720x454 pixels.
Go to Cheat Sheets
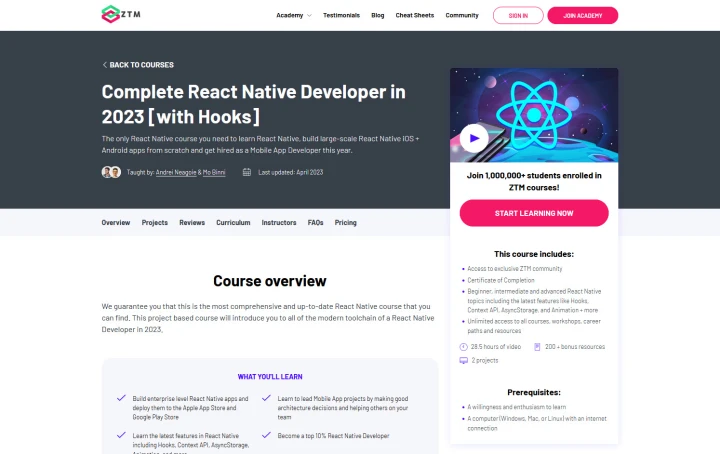point(415,15)
